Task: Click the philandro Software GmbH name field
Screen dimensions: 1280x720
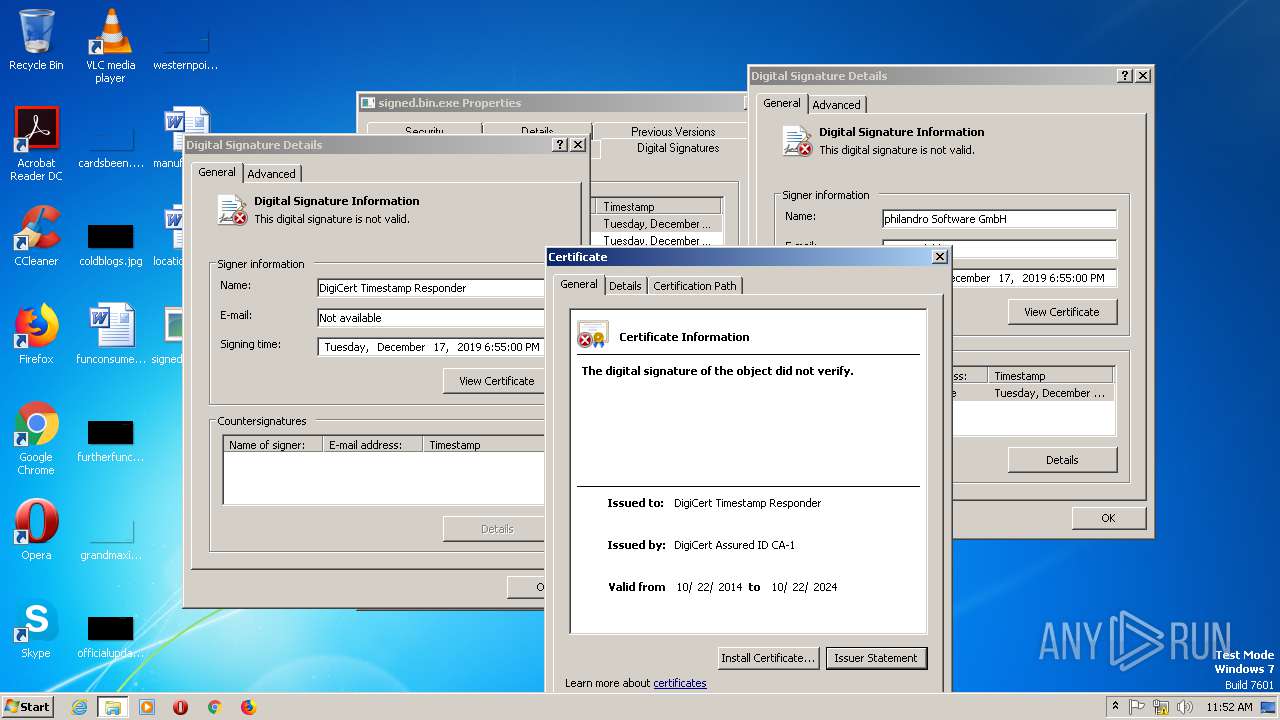Action: (x=999, y=219)
